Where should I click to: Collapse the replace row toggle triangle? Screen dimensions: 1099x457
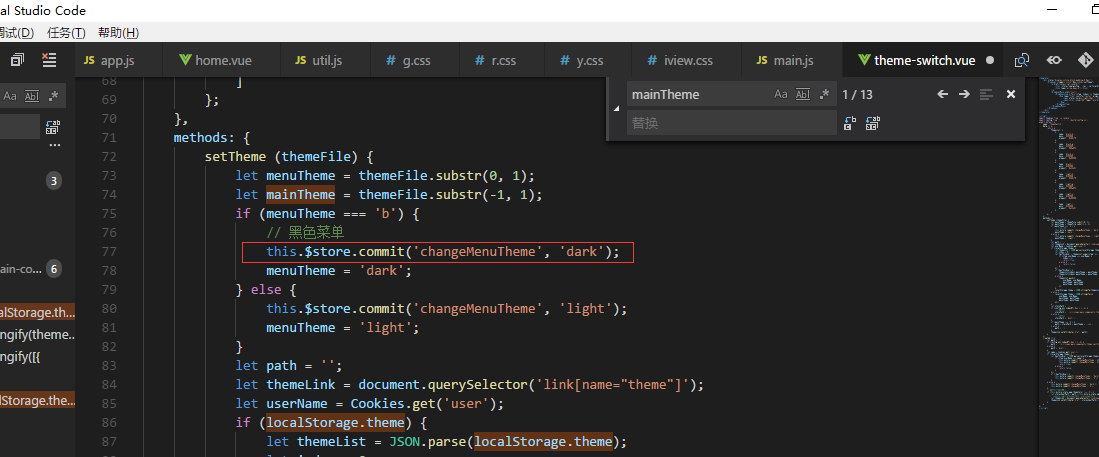(617, 109)
